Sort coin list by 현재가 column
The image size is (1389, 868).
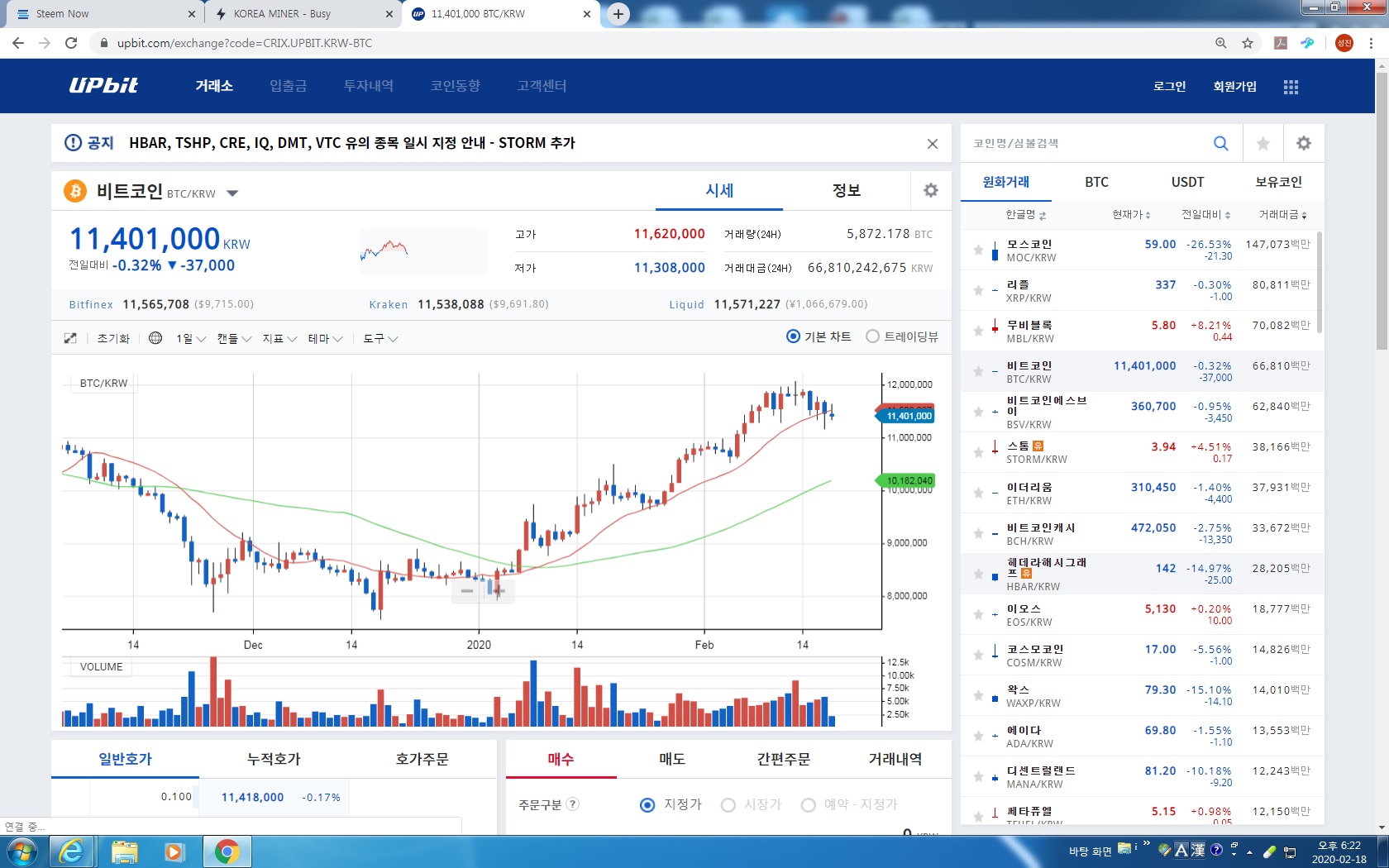[x=1131, y=215]
